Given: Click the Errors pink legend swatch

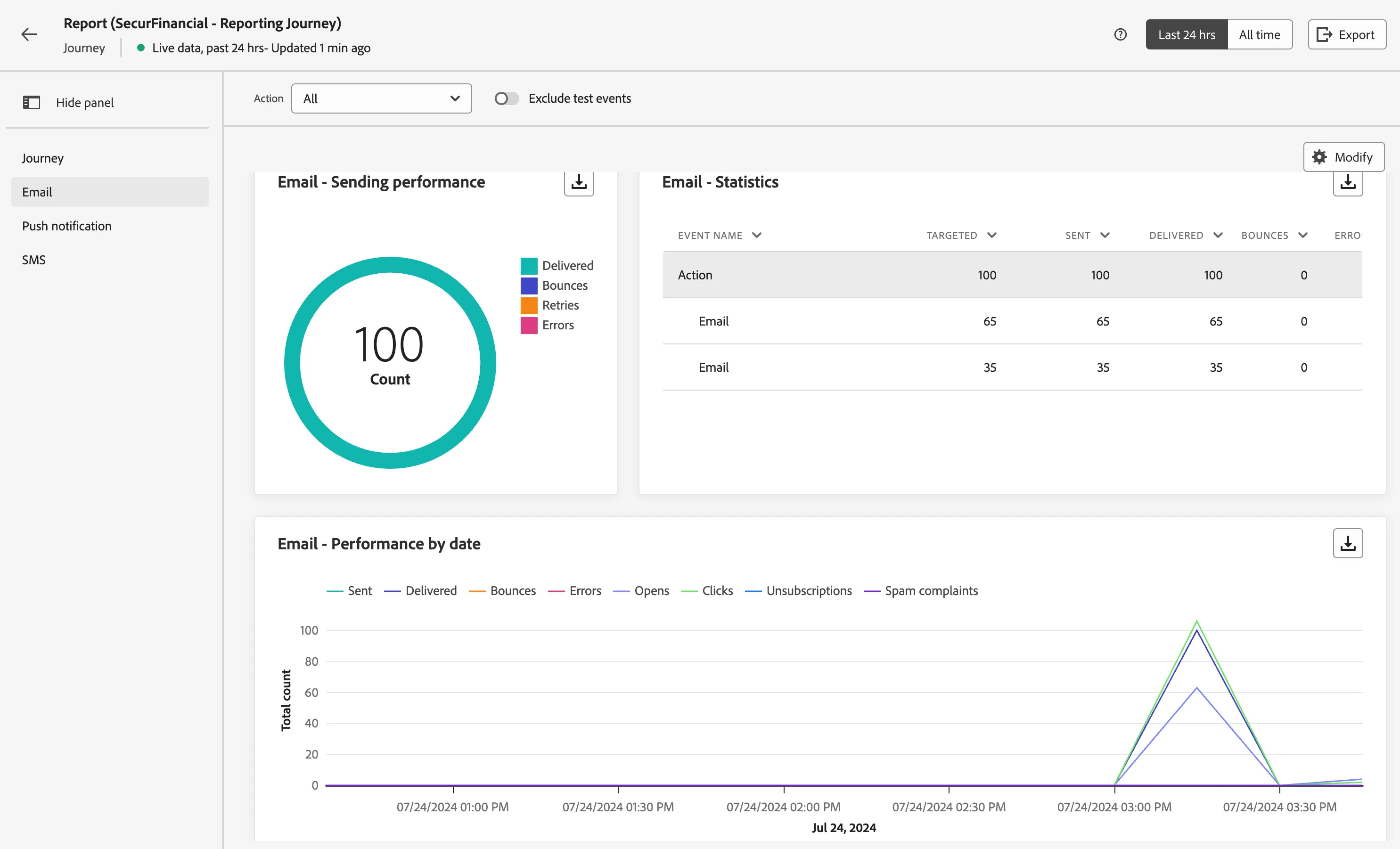Looking at the screenshot, I should tap(528, 326).
